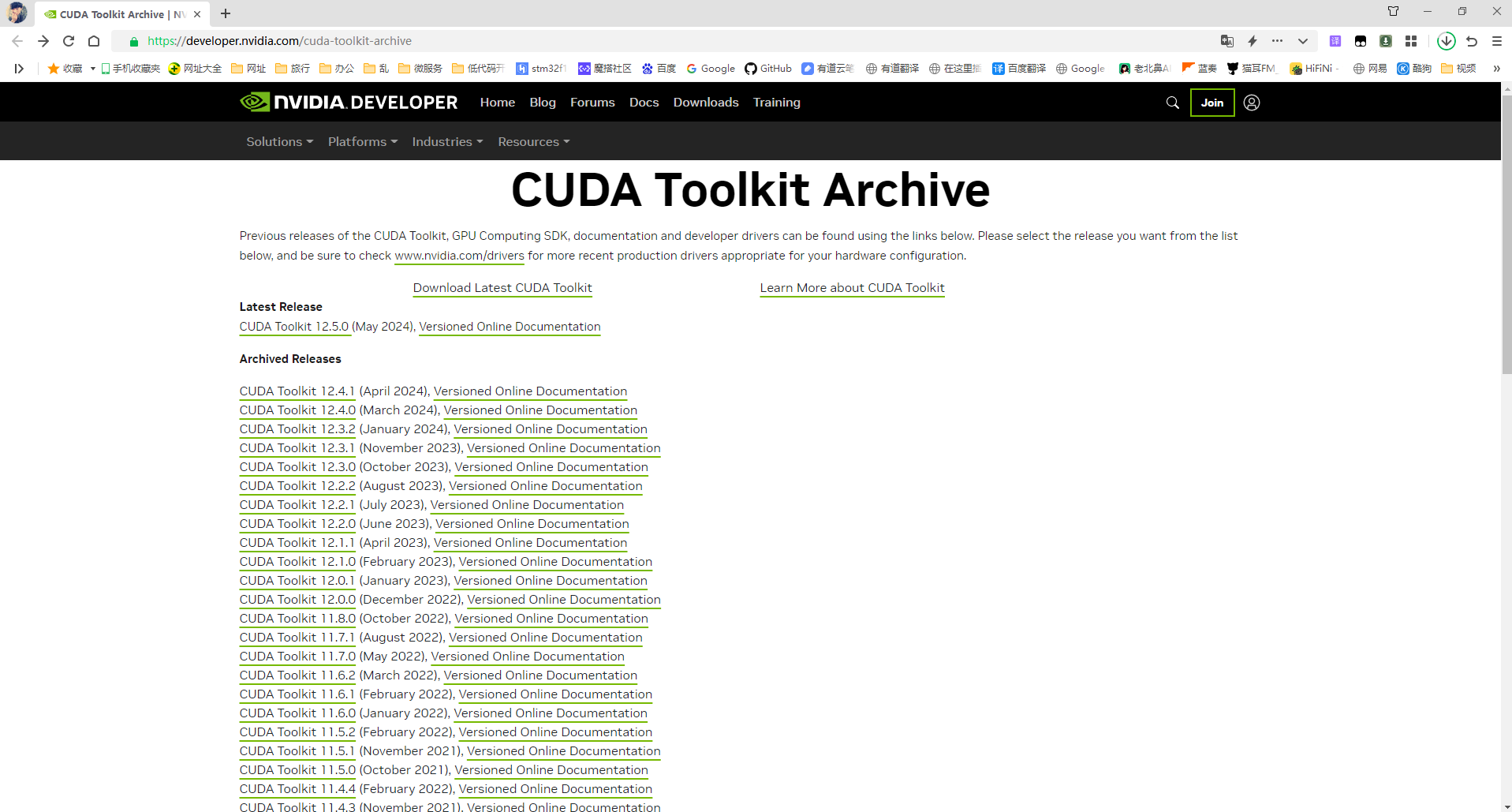1512x812 pixels.
Task: Reload the page with the refresh icon
Action: (x=69, y=41)
